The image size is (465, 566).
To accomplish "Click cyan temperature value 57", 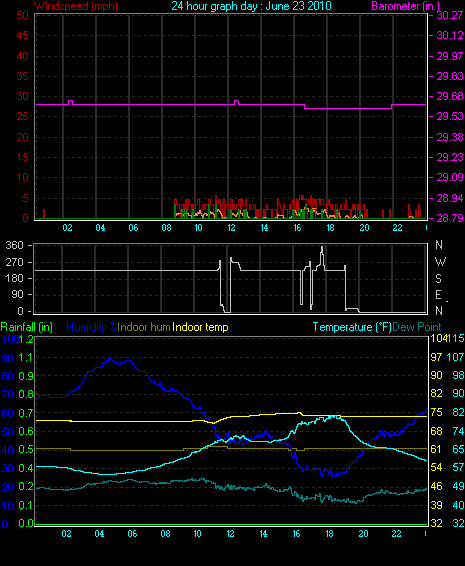I will click(x=458, y=467).
